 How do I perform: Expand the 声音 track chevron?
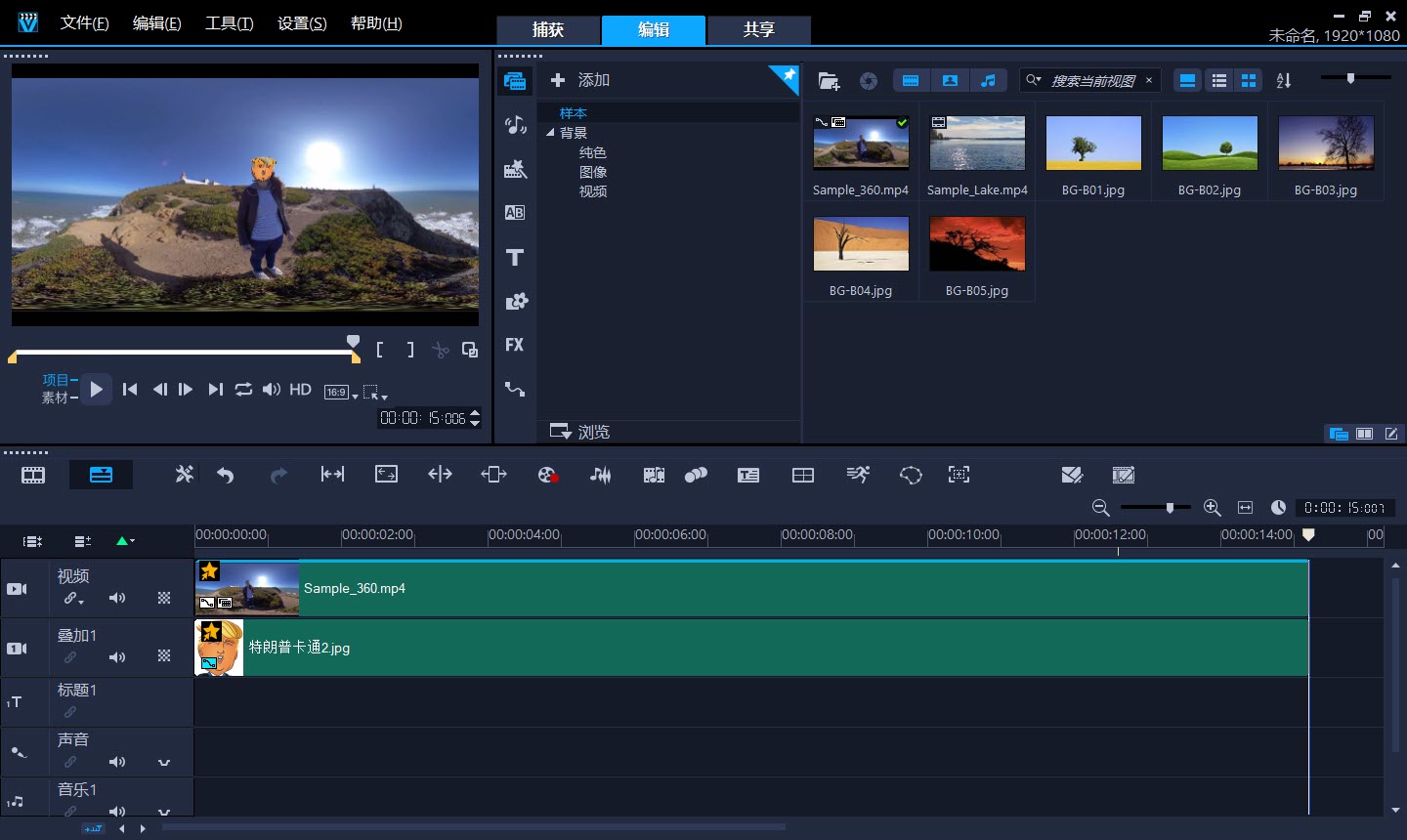(164, 762)
